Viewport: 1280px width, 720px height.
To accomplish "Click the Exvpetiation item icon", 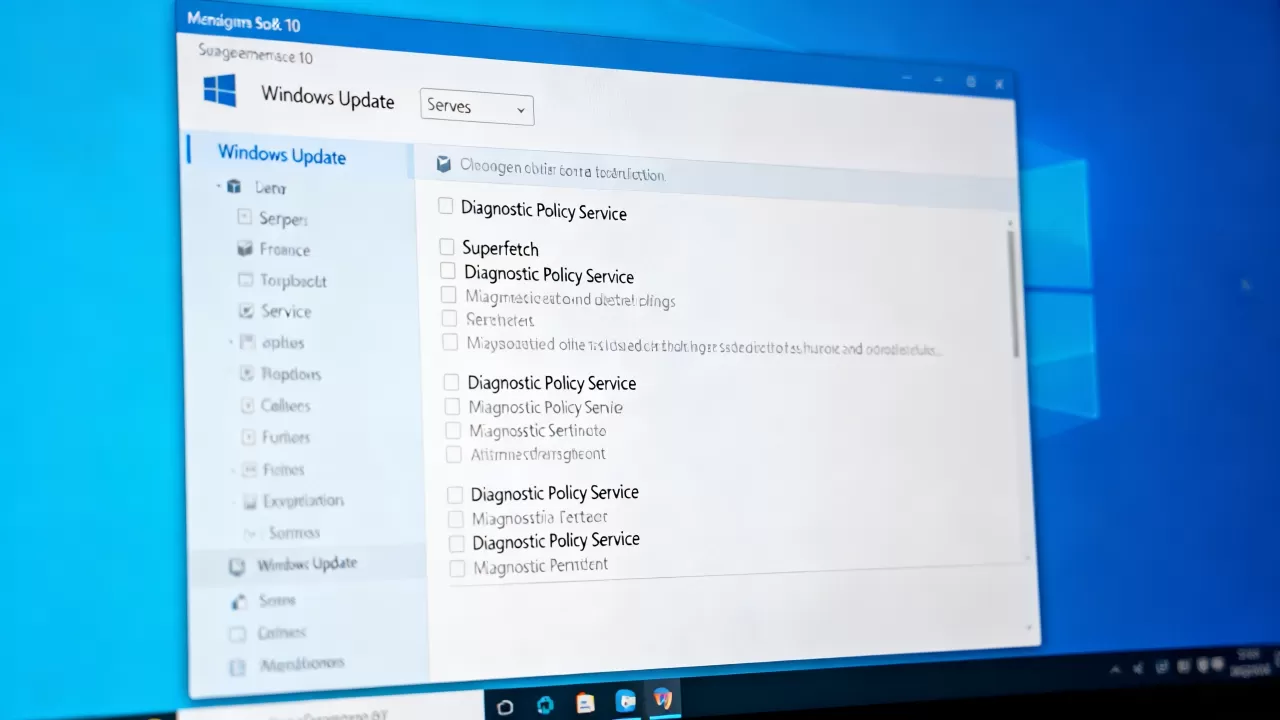I will (250, 501).
